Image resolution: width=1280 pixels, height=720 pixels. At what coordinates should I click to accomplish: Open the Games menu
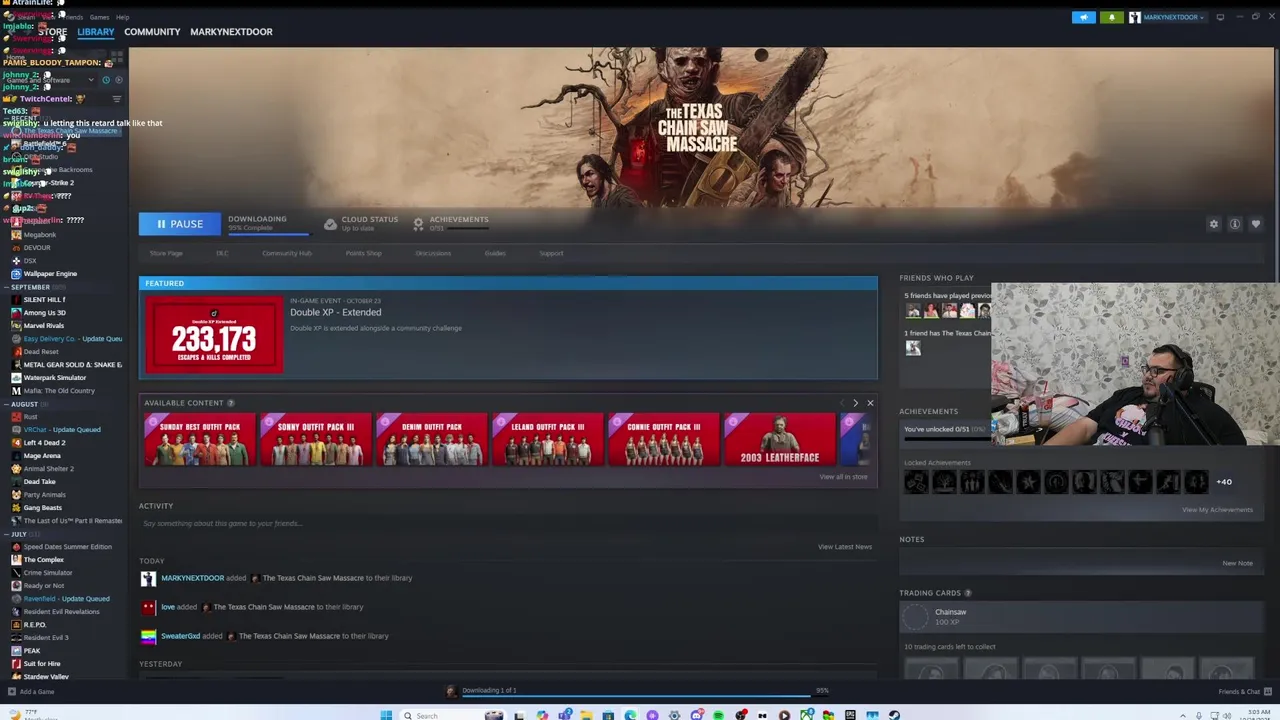pos(99,17)
